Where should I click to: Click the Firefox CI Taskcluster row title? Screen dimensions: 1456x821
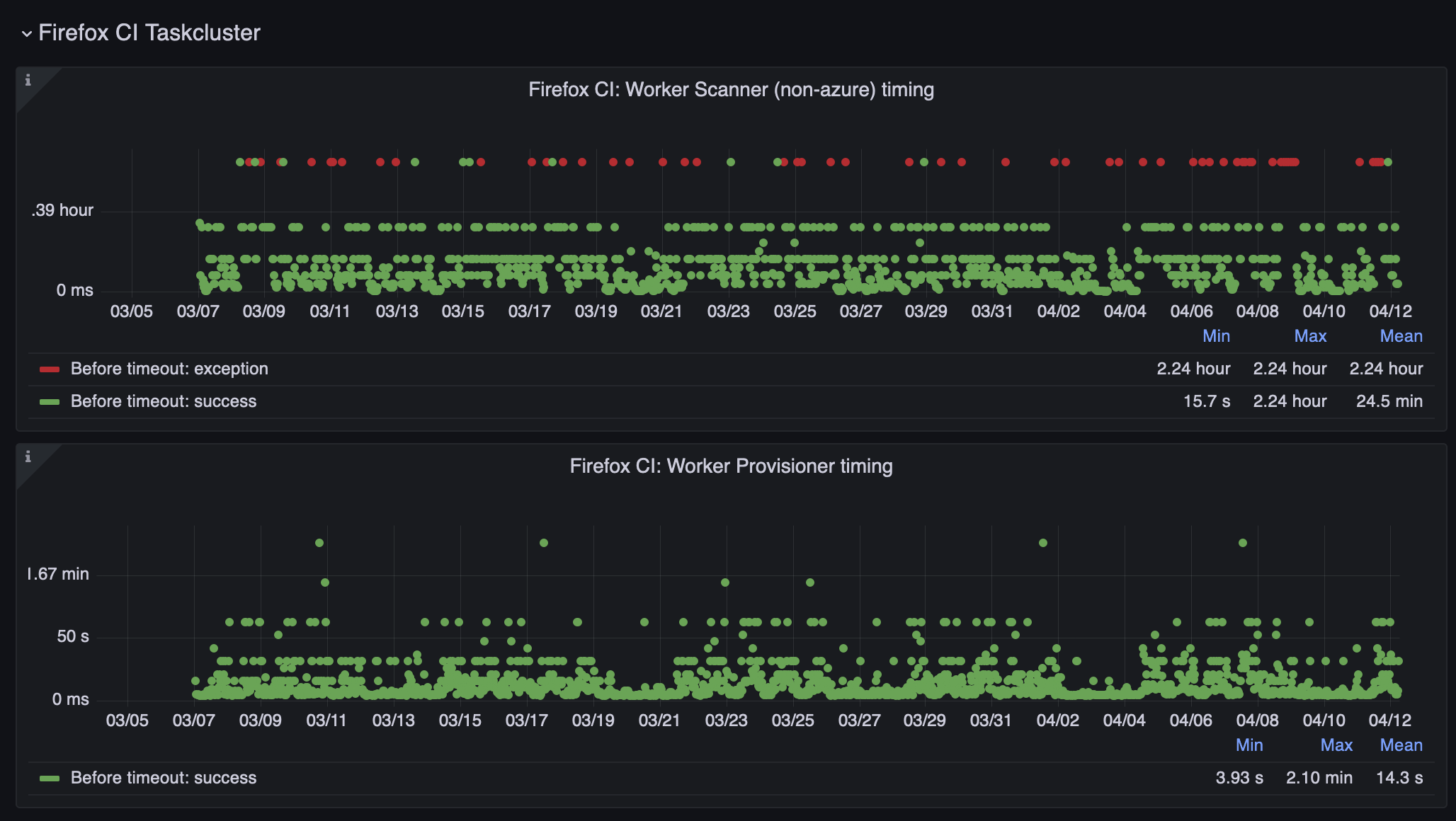(x=149, y=33)
